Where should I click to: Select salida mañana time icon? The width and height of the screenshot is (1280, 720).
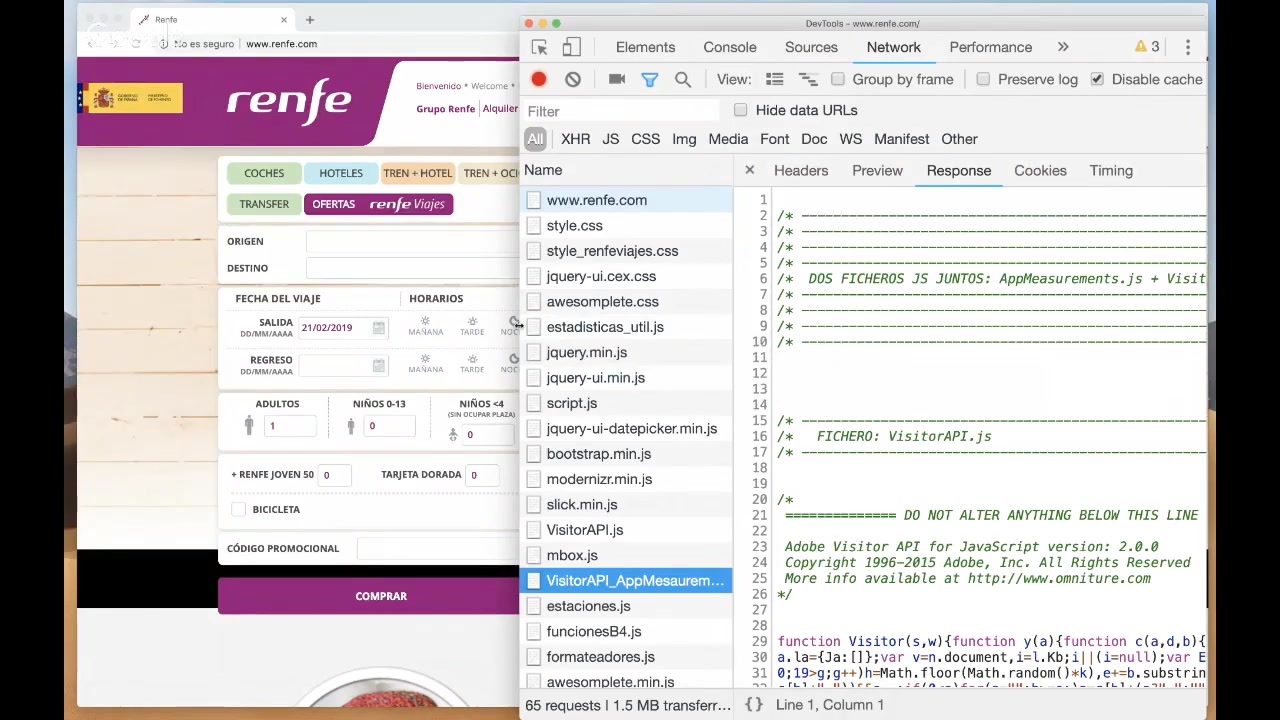tap(425, 326)
